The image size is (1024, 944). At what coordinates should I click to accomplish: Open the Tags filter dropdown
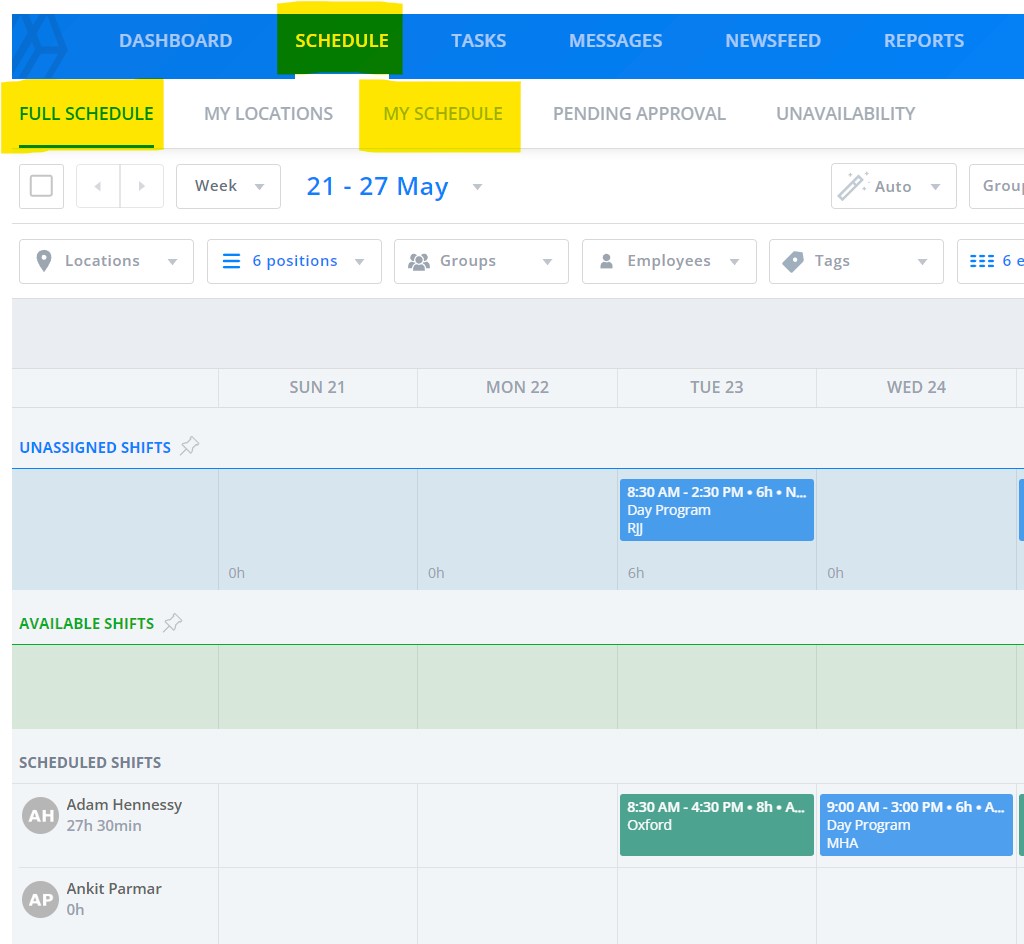[x=856, y=261]
